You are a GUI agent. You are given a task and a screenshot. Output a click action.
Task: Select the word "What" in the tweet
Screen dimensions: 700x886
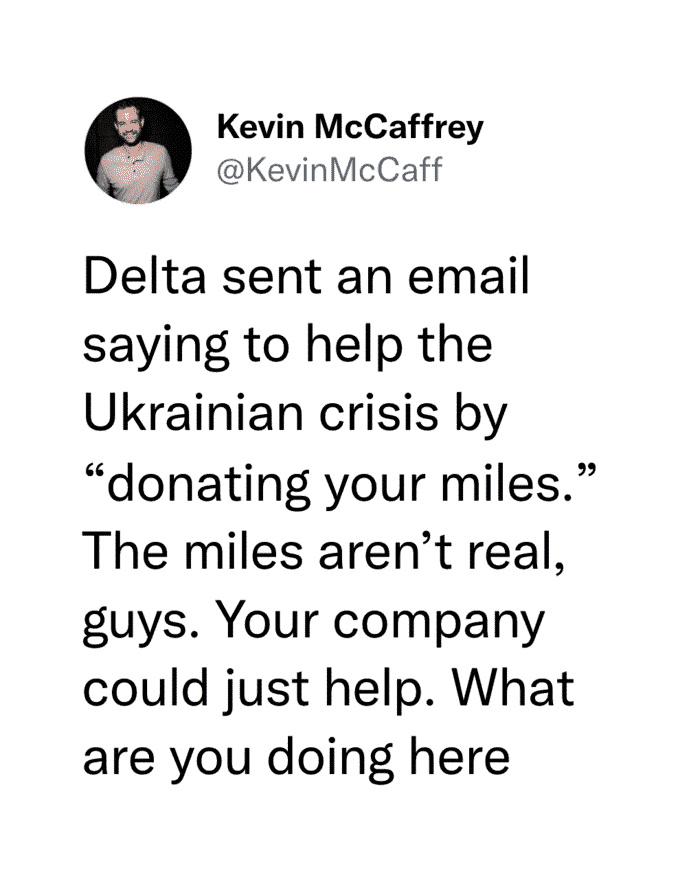pos(512,689)
